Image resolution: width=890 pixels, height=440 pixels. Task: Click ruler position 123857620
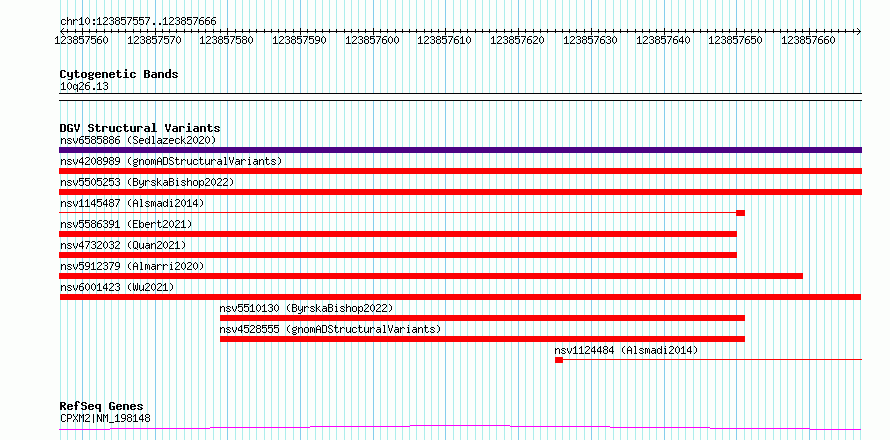pyautogui.click(x=517, y=40)
